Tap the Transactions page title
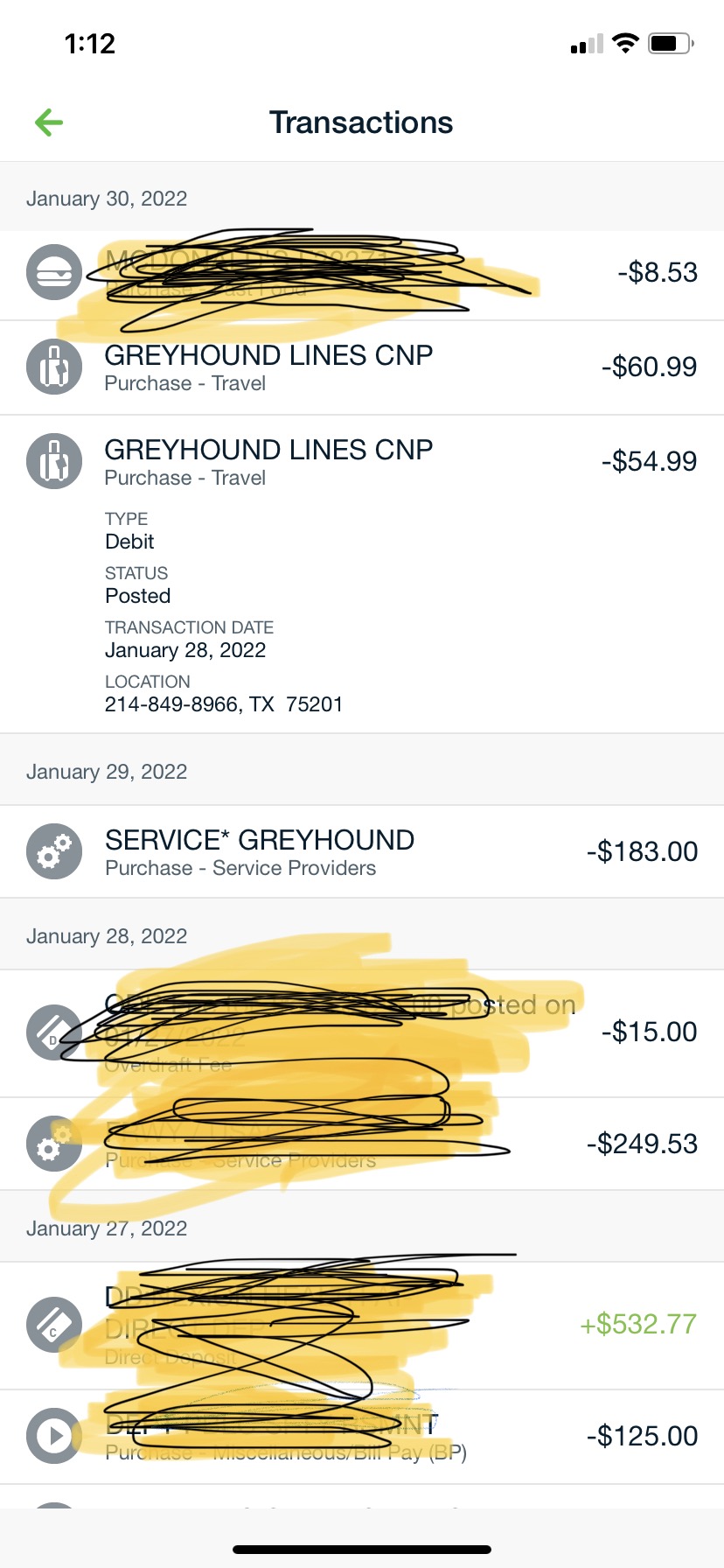 tap(361, 122)
